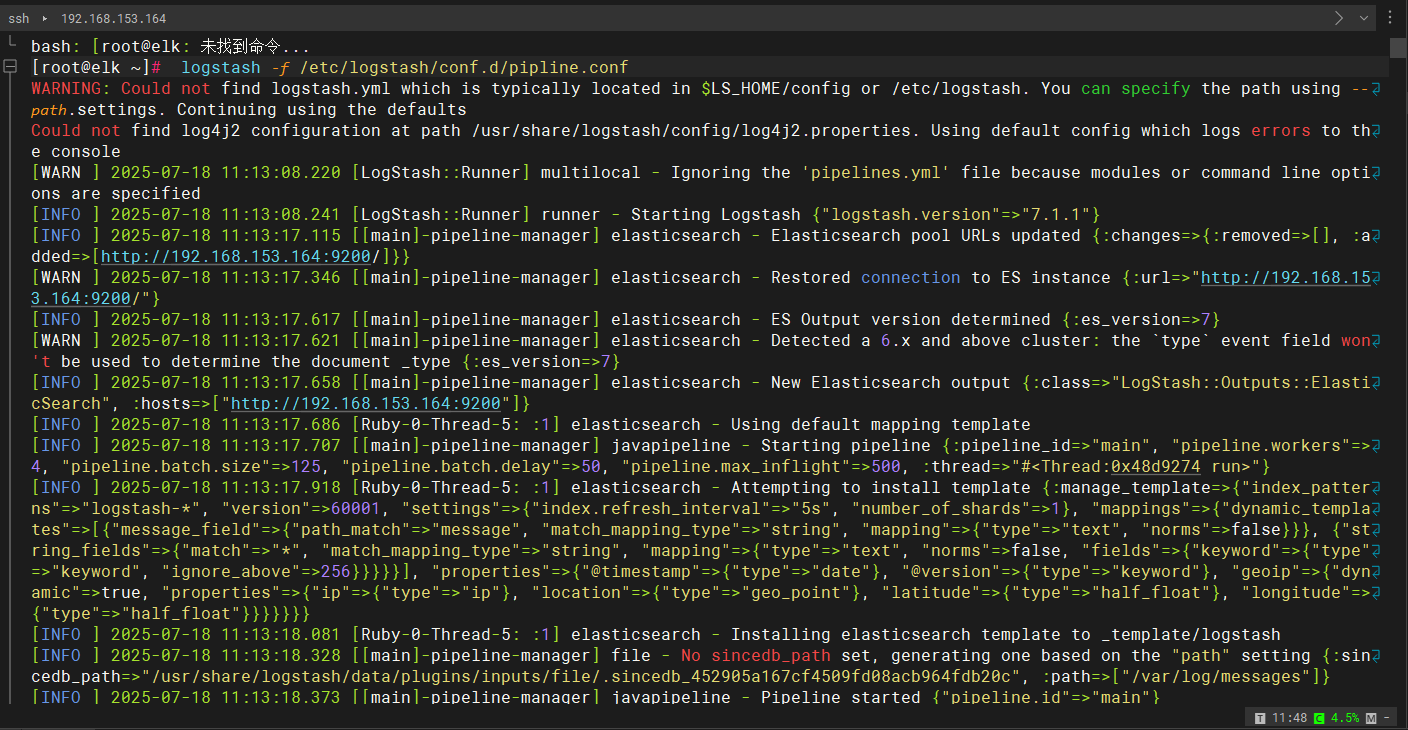The image size is (1408, 730).
Task: Open the three-dot more options menu
Action: (x=1390, y=18)
